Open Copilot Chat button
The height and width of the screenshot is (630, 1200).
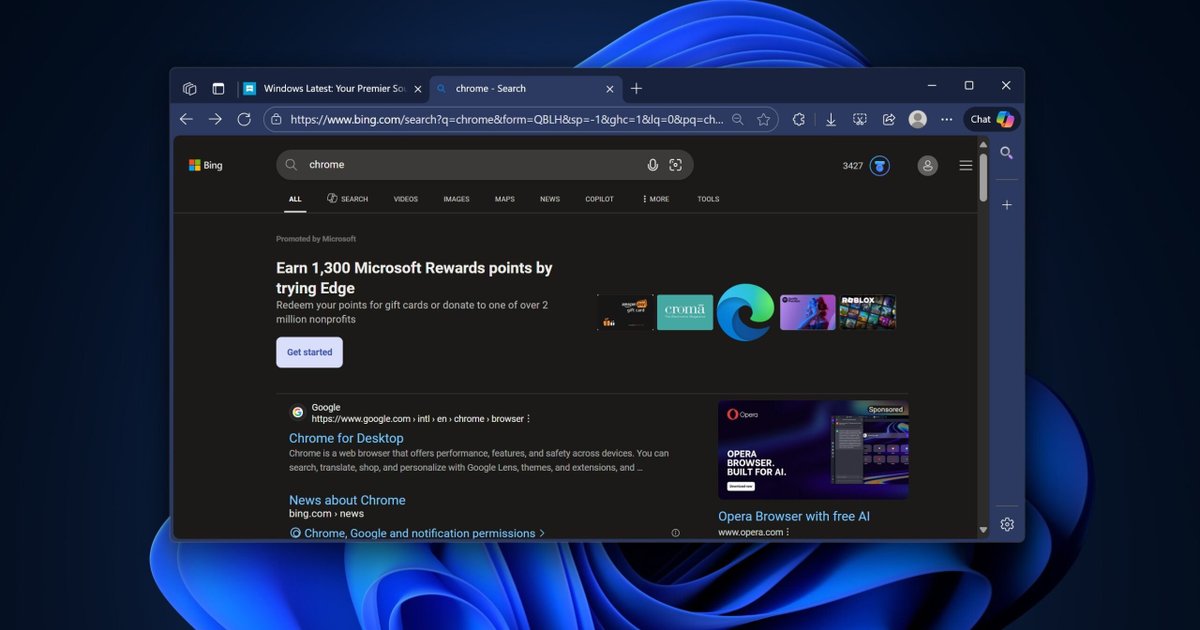click(x=993, y=119)
